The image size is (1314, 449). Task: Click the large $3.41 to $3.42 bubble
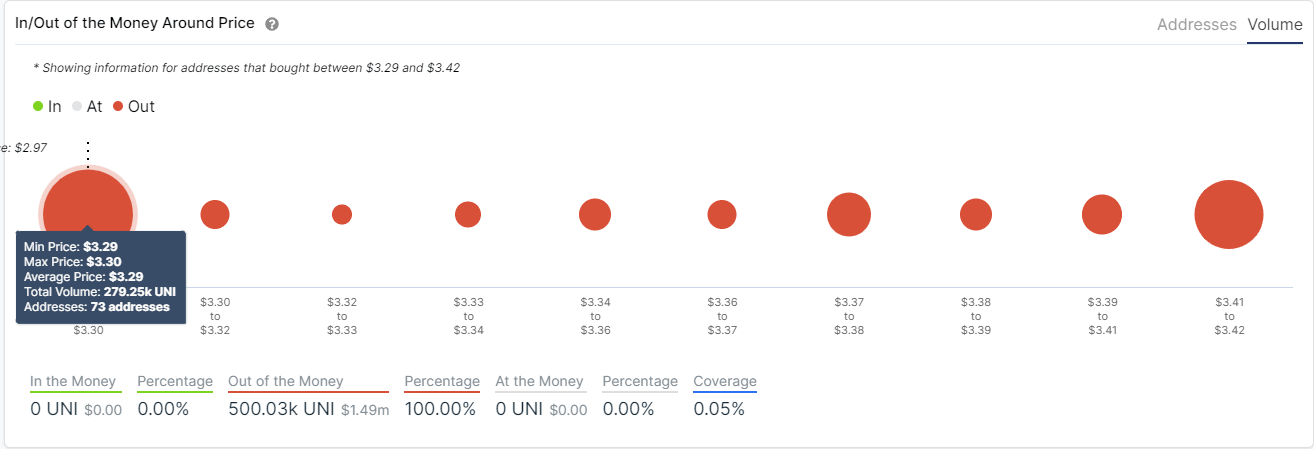(x=1229, y=214)
